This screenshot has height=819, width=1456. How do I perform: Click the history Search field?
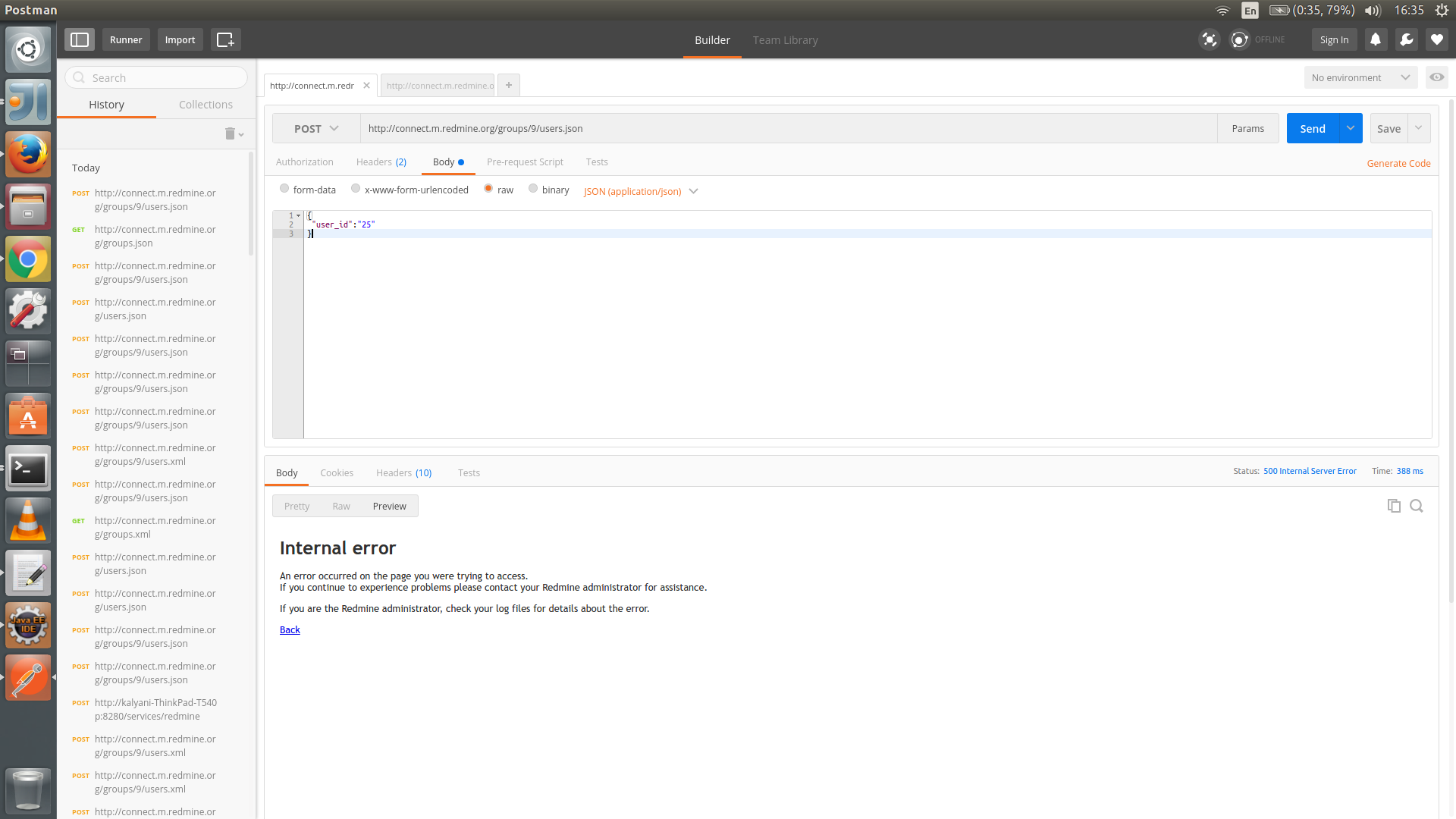[x=156, y=77]
